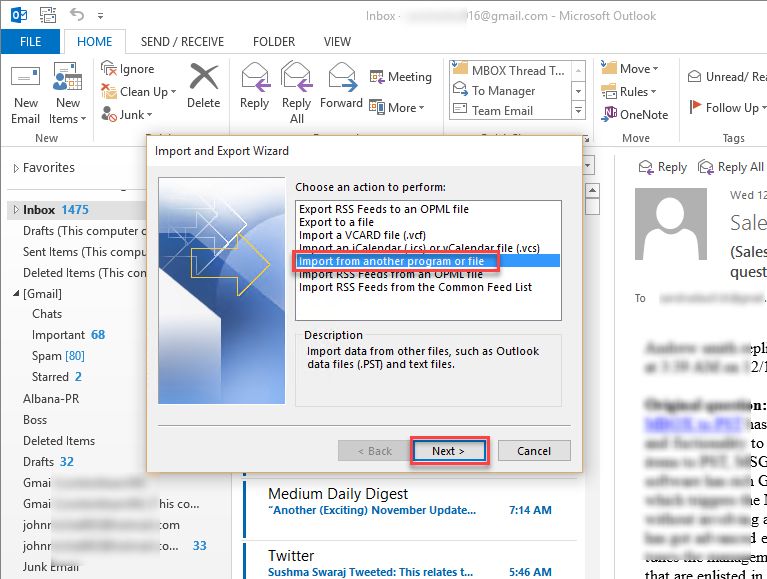Open the Twitter Sushma Swaraj email
Image resolution: width=767 pixels, height=579 pixels.
click(410, 562)
